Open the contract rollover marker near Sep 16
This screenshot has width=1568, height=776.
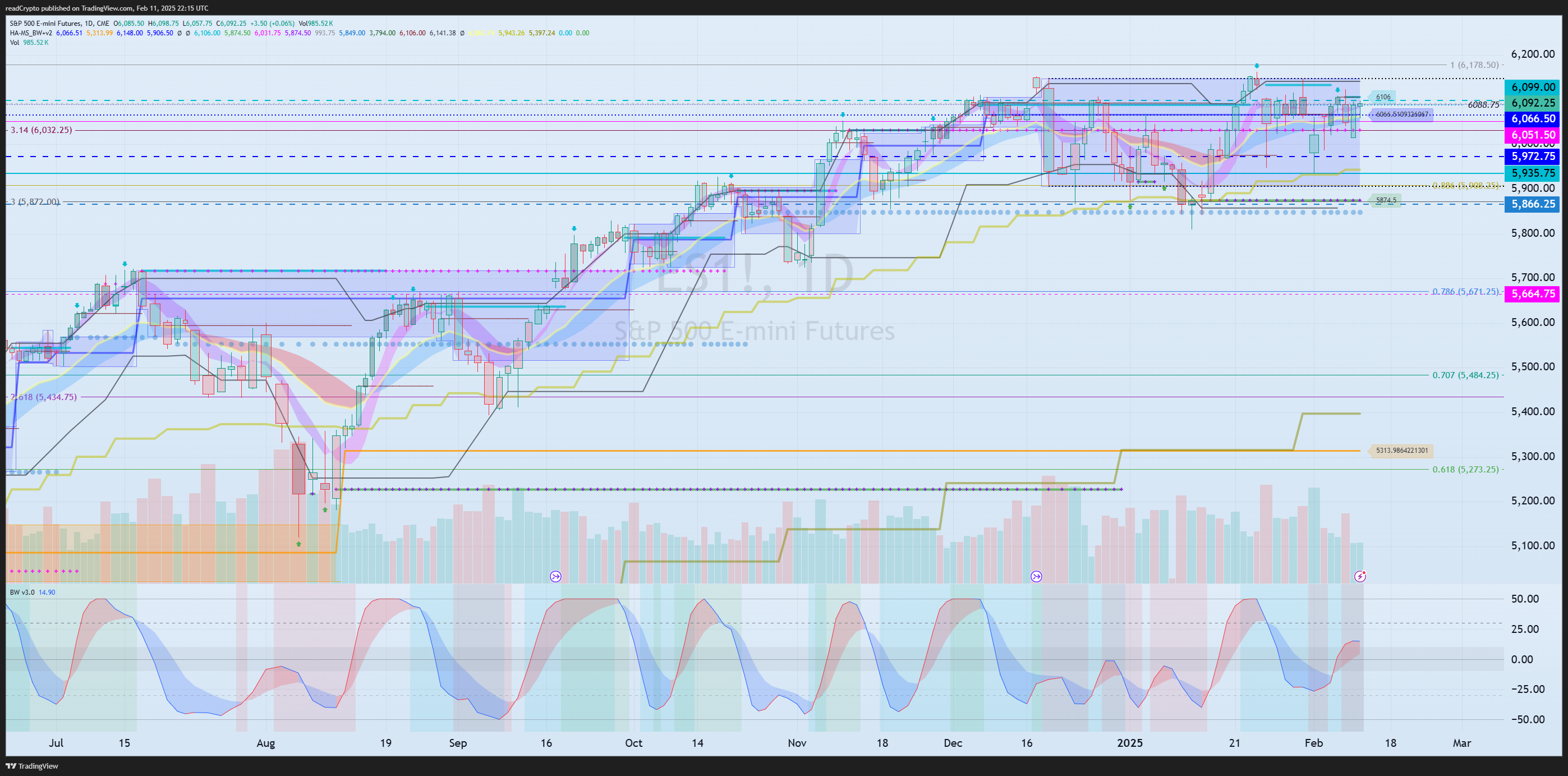click(555, 576)
